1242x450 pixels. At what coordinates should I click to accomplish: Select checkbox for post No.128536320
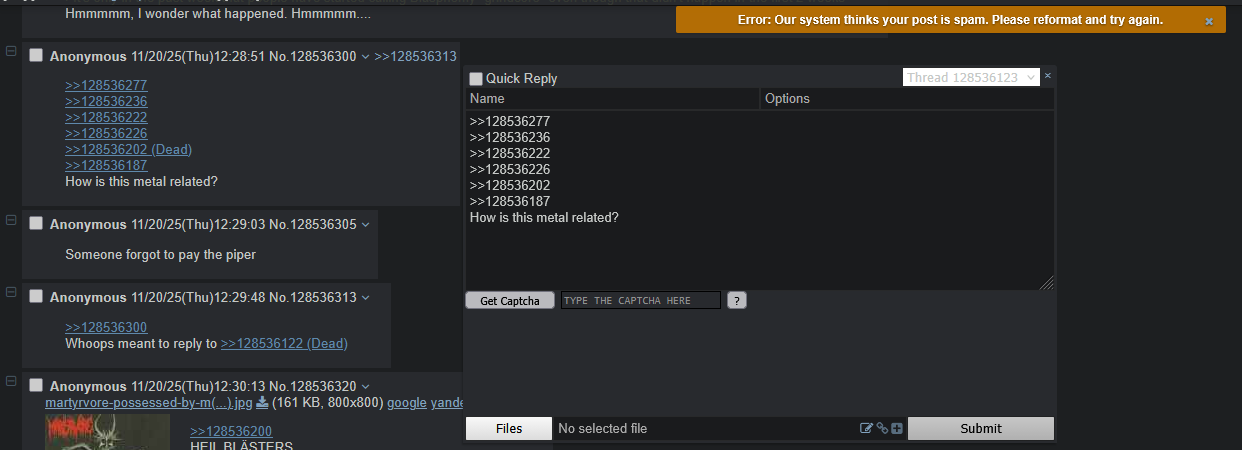36,386
